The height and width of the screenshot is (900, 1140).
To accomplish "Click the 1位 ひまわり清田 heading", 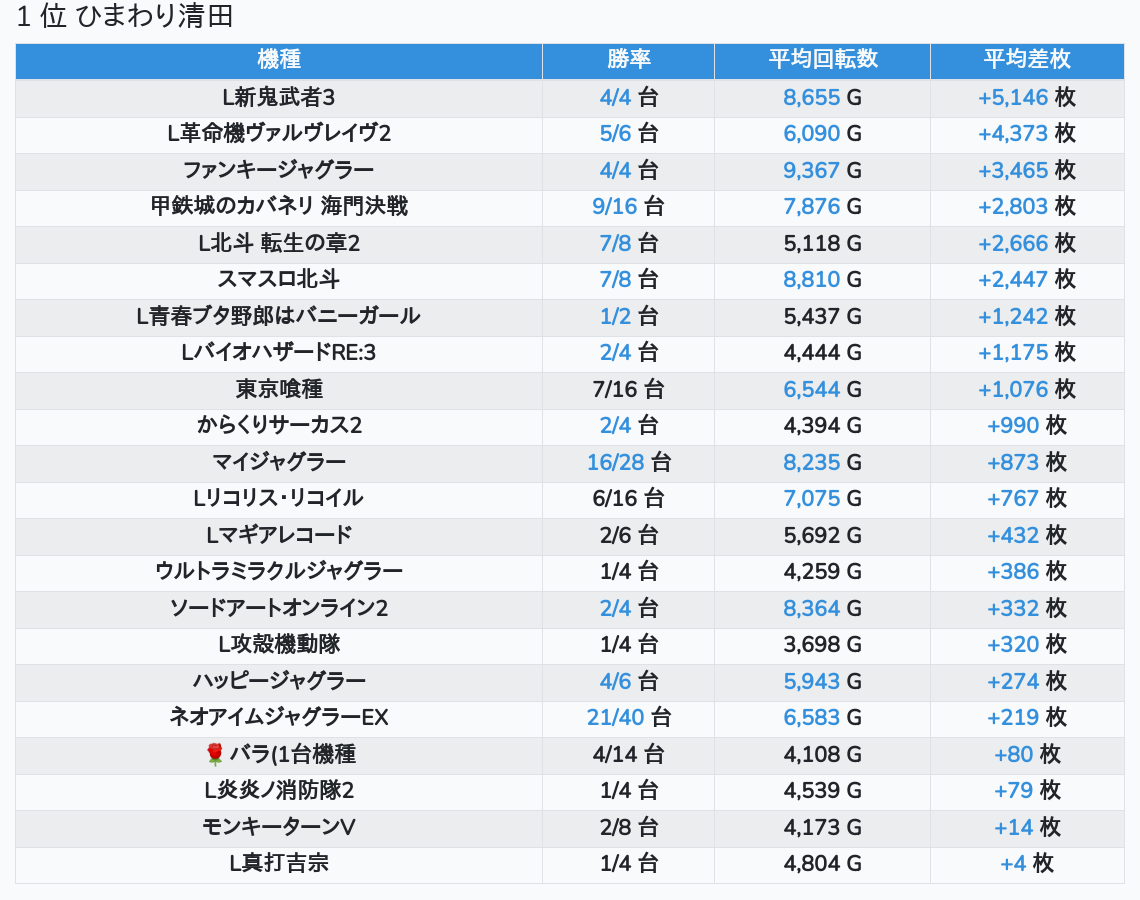I will pos(124,16).
